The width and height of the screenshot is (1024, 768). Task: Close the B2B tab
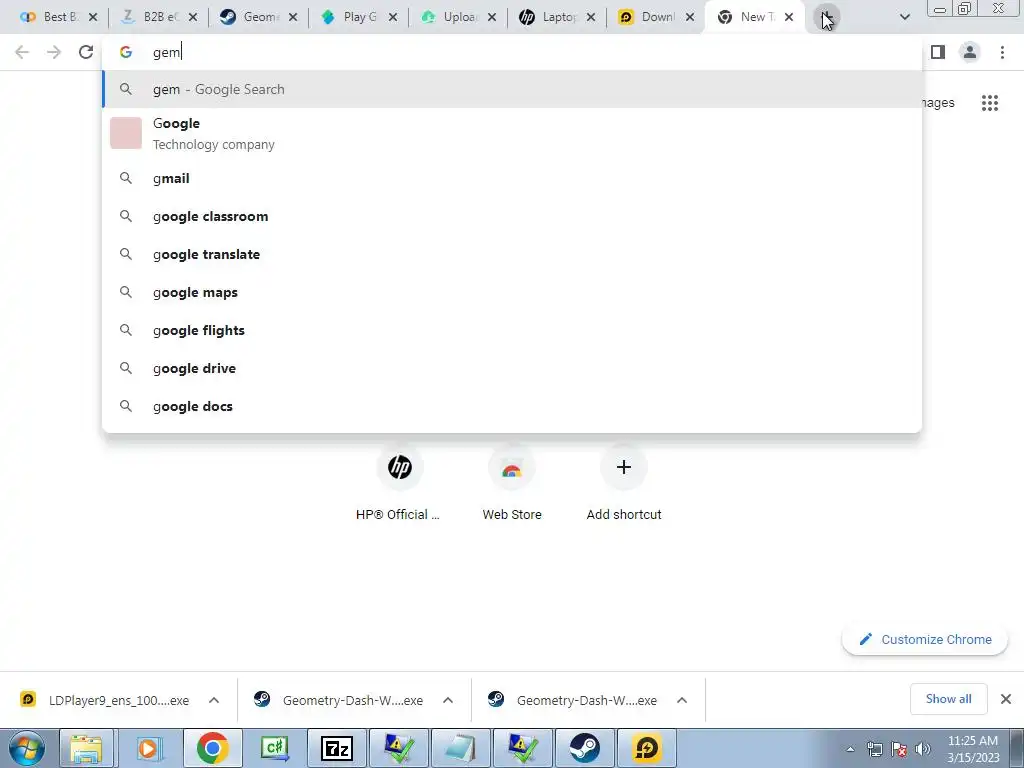pyautogui.click(x=193, y=18)
